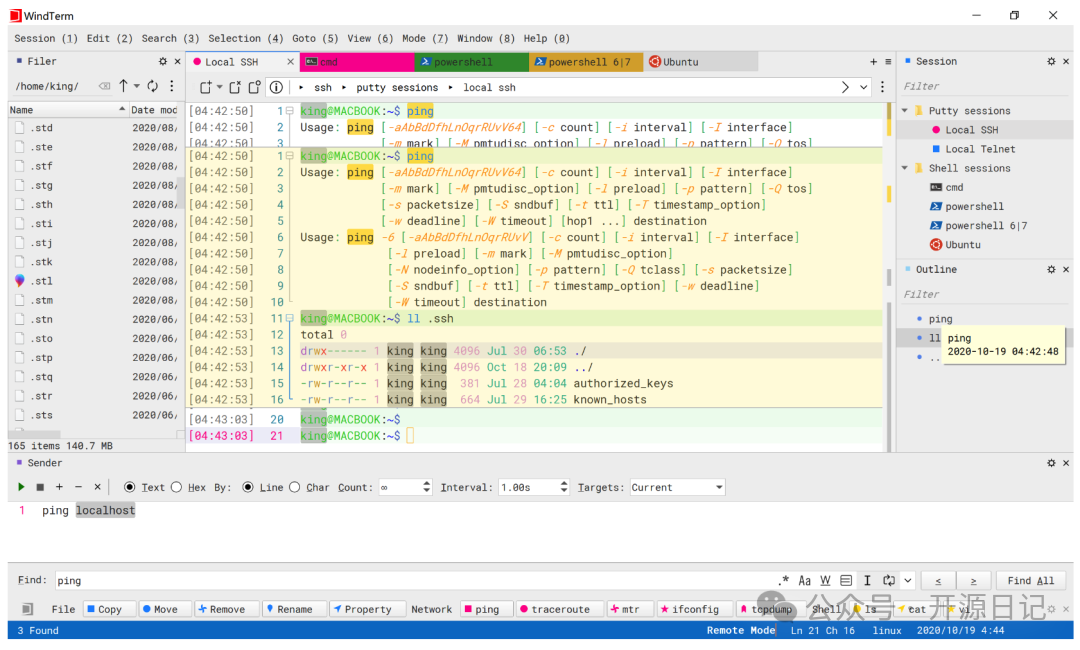Open session info circle icon

click(276, 87)
